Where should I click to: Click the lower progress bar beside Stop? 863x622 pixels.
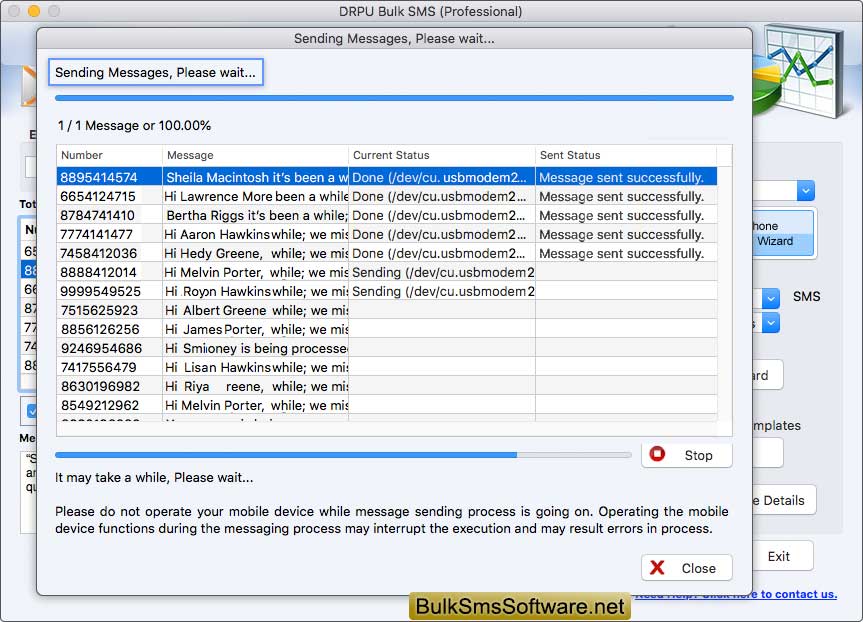pos(343,455)
